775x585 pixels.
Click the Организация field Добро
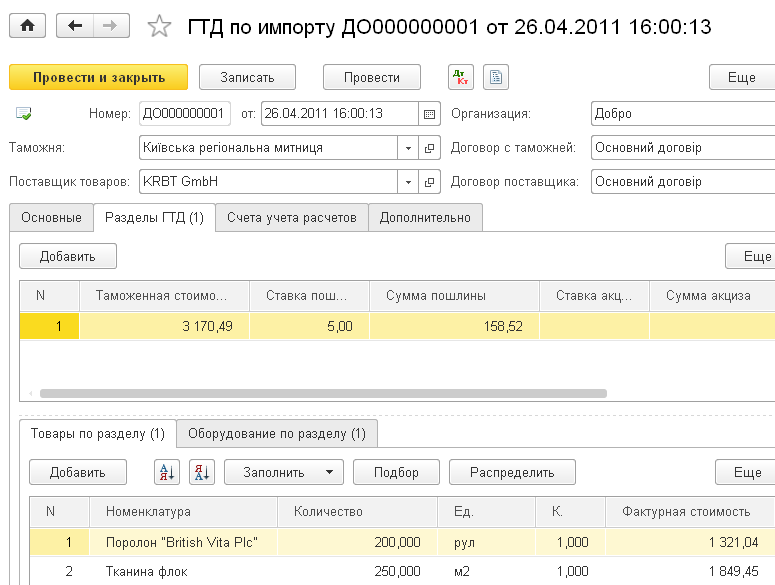click(683, 114)
